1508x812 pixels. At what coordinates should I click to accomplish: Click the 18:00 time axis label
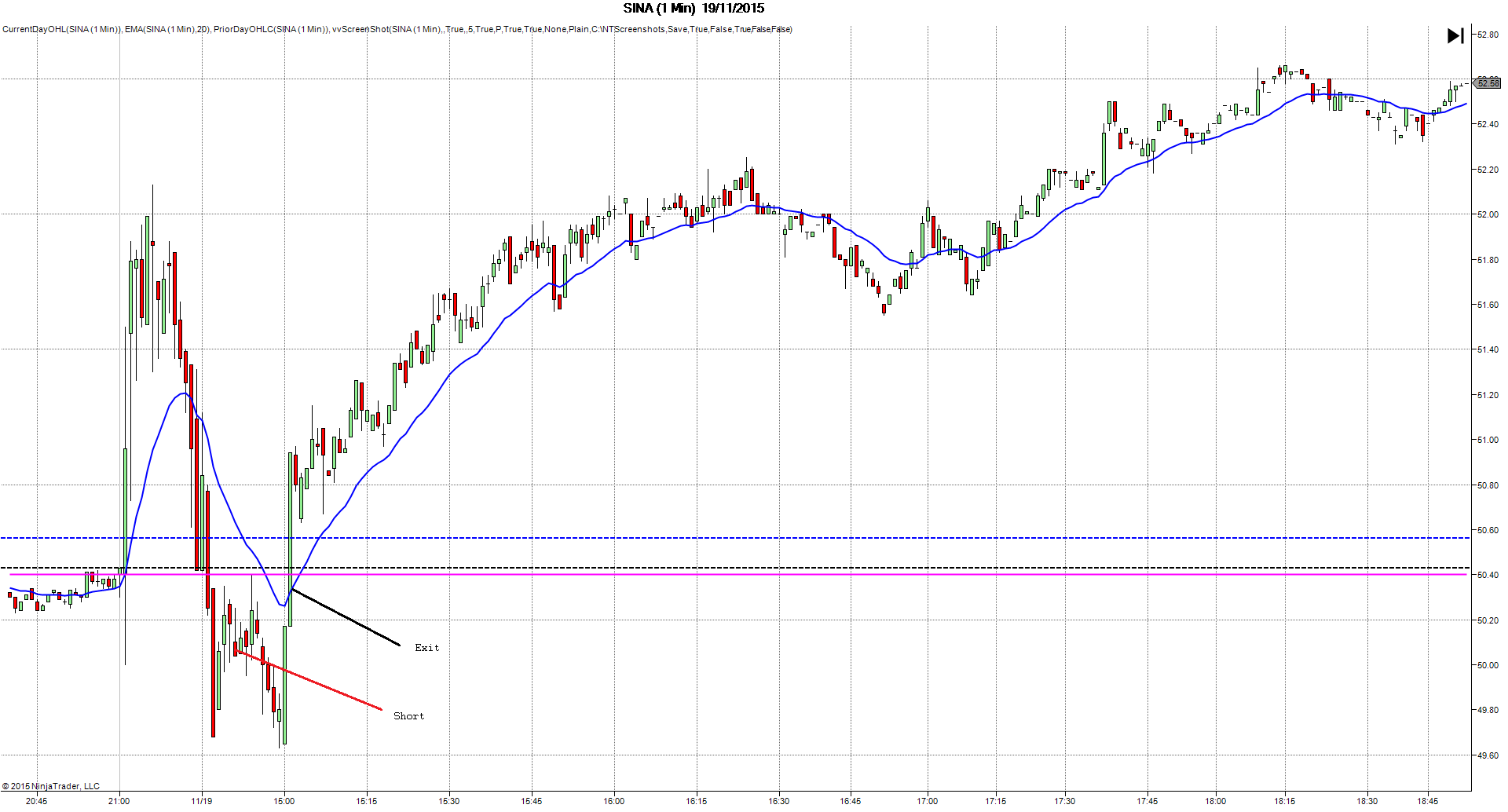tap(1216, 801)
